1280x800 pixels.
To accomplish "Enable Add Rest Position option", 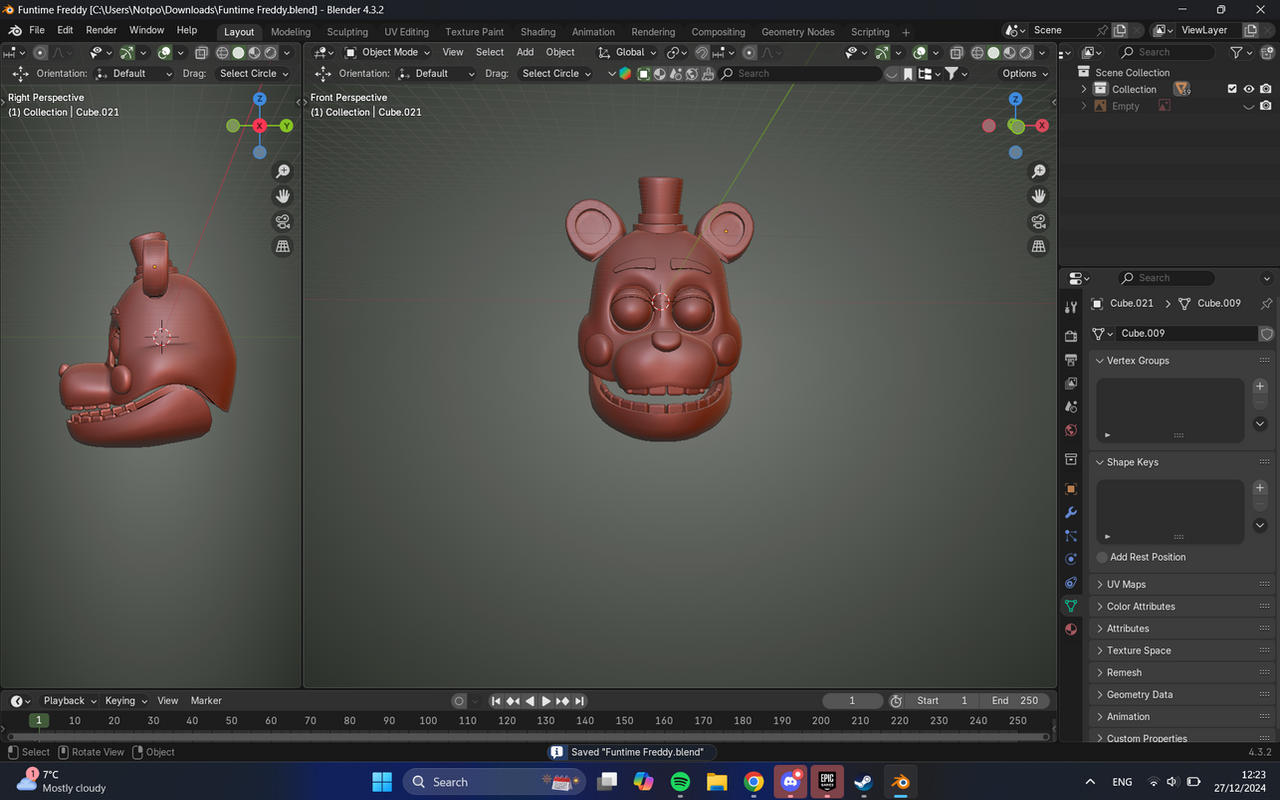I will click(x=1102, y=557).
